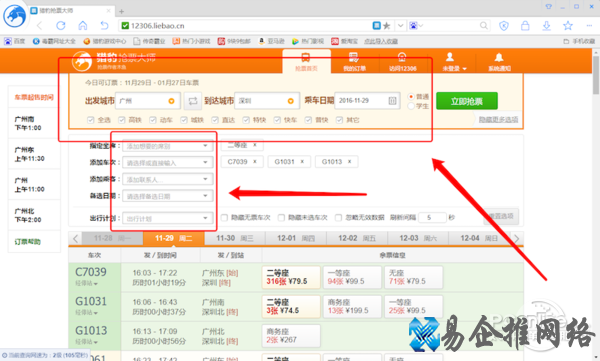Switch to 抢票首页 tab

pyautogui.click(x=306, y=61)
